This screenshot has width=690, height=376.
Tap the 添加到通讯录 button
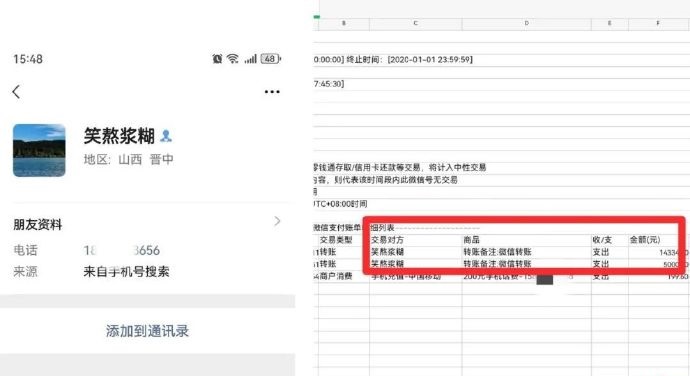click(147, 331)
